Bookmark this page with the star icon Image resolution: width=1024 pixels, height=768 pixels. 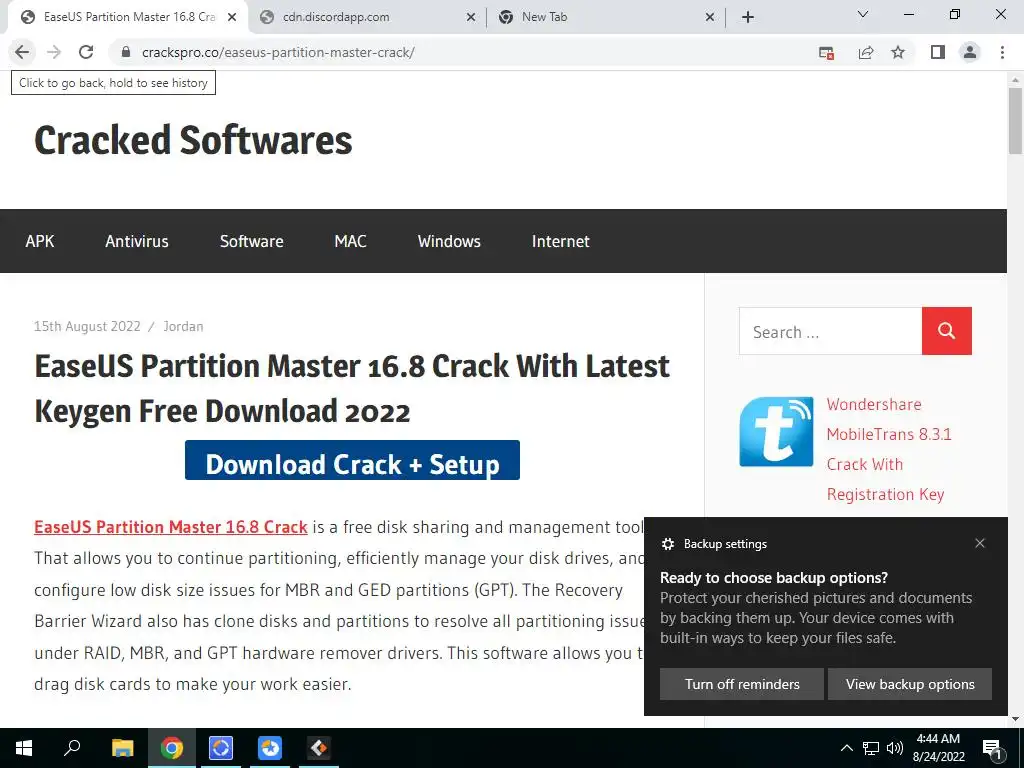(898, 52)
